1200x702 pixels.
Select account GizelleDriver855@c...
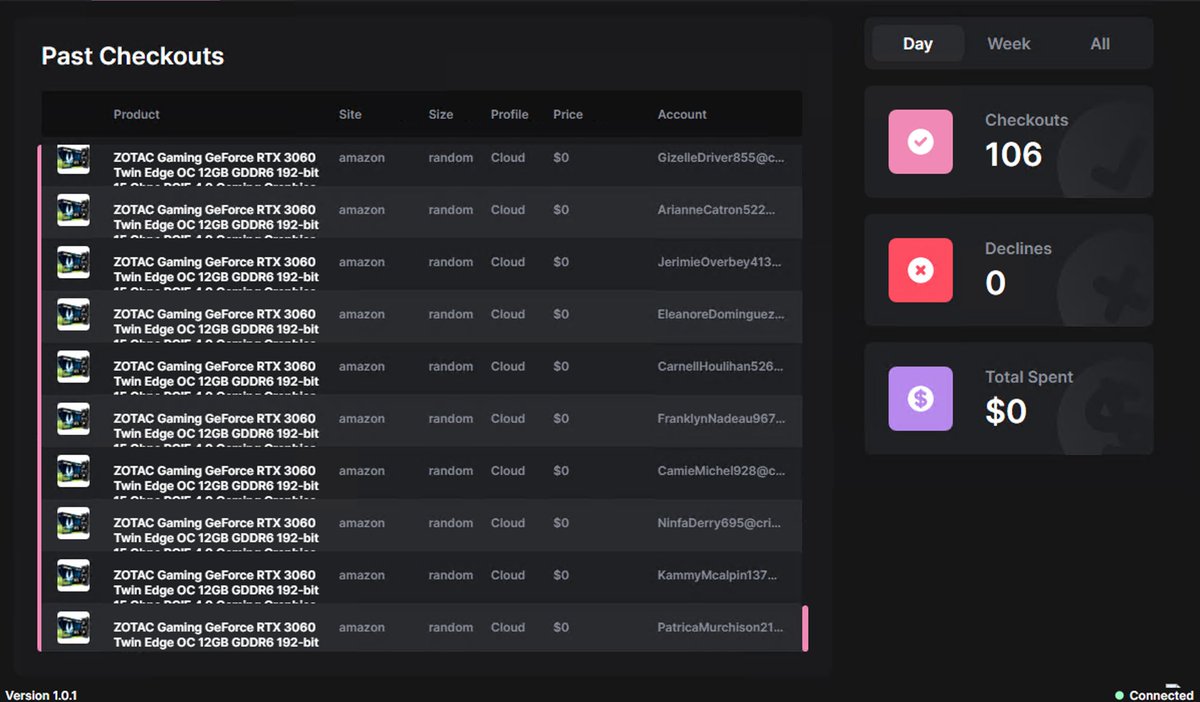(x=721, y=158)
